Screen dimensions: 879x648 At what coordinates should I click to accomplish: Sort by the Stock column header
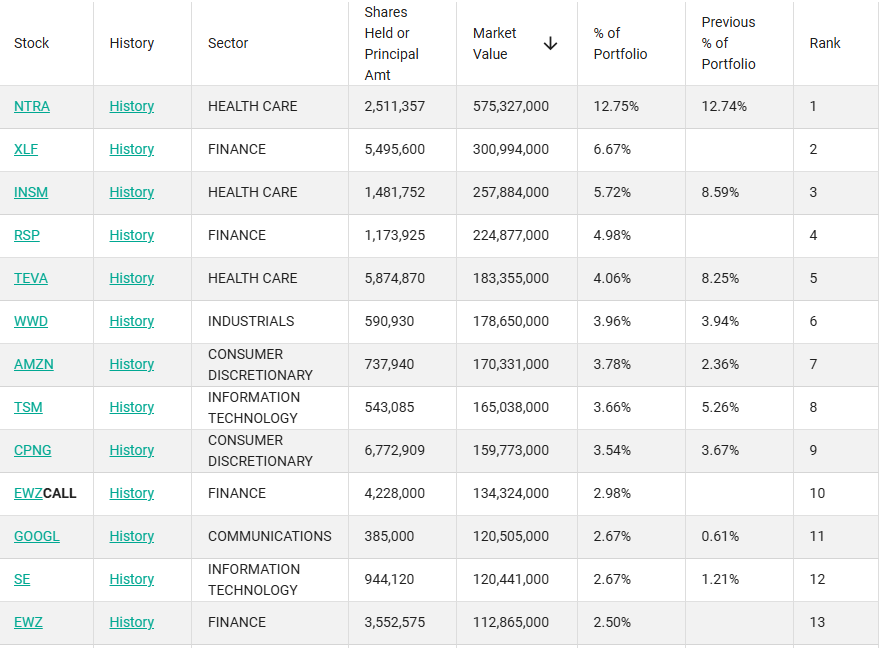pos(32,44)
